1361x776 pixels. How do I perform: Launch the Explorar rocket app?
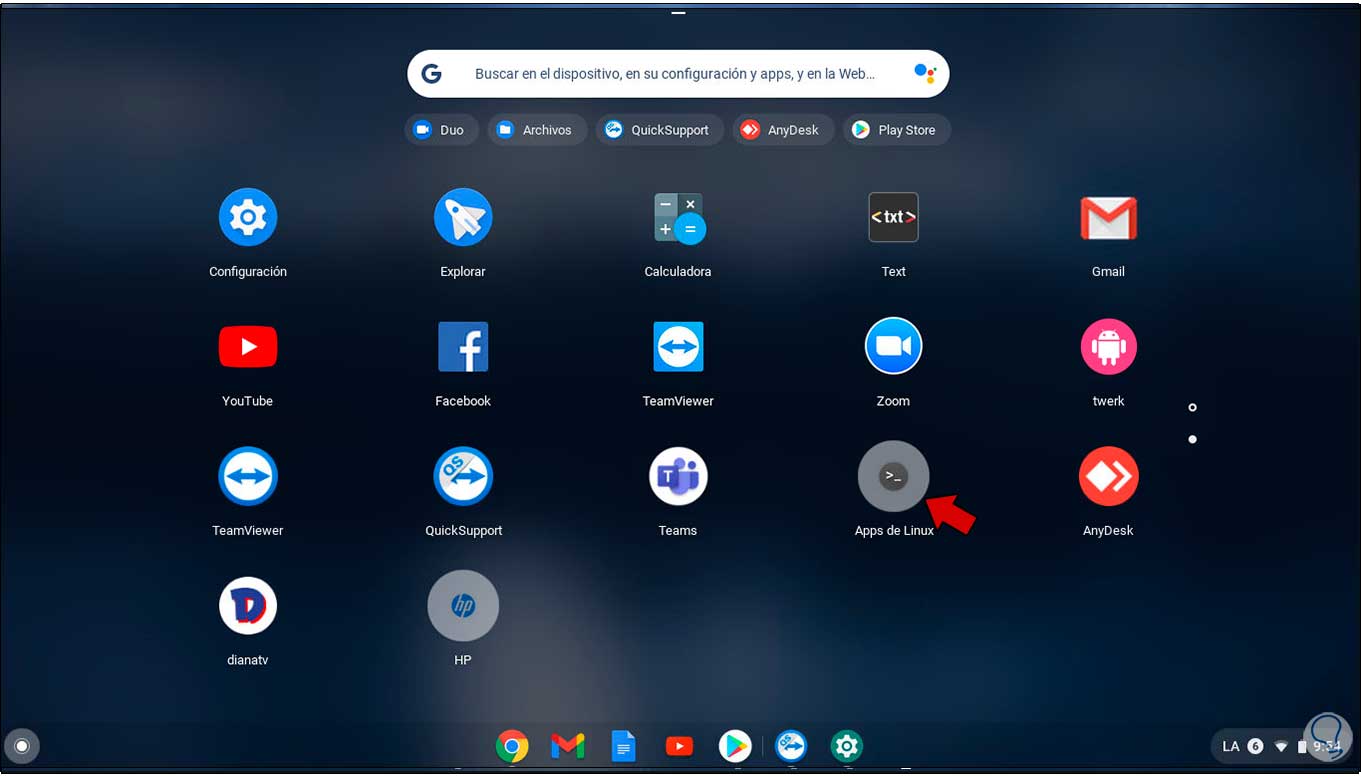click(x=463, y=217)
